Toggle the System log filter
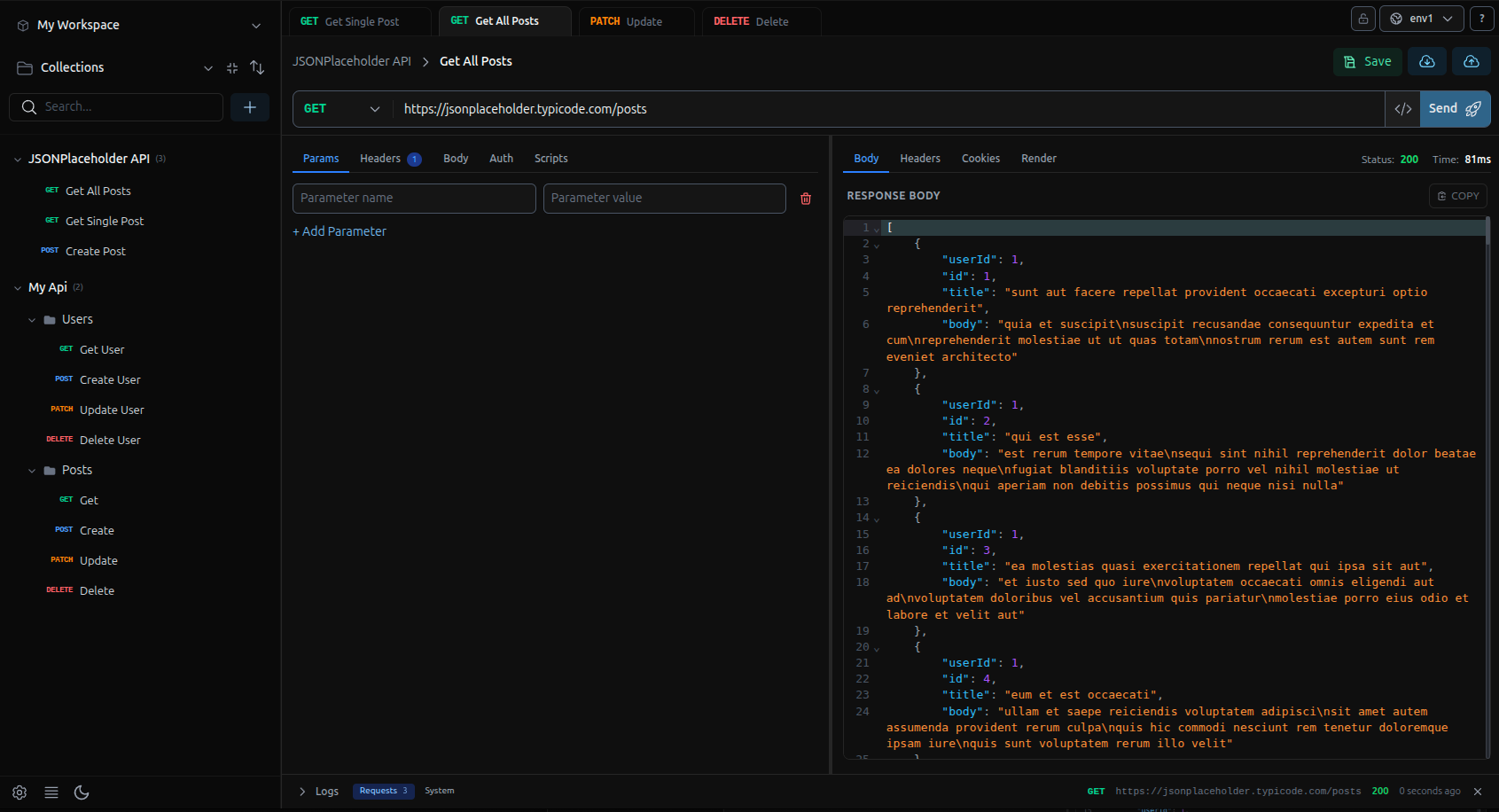 pyautogui.click(x=439, y=791)
